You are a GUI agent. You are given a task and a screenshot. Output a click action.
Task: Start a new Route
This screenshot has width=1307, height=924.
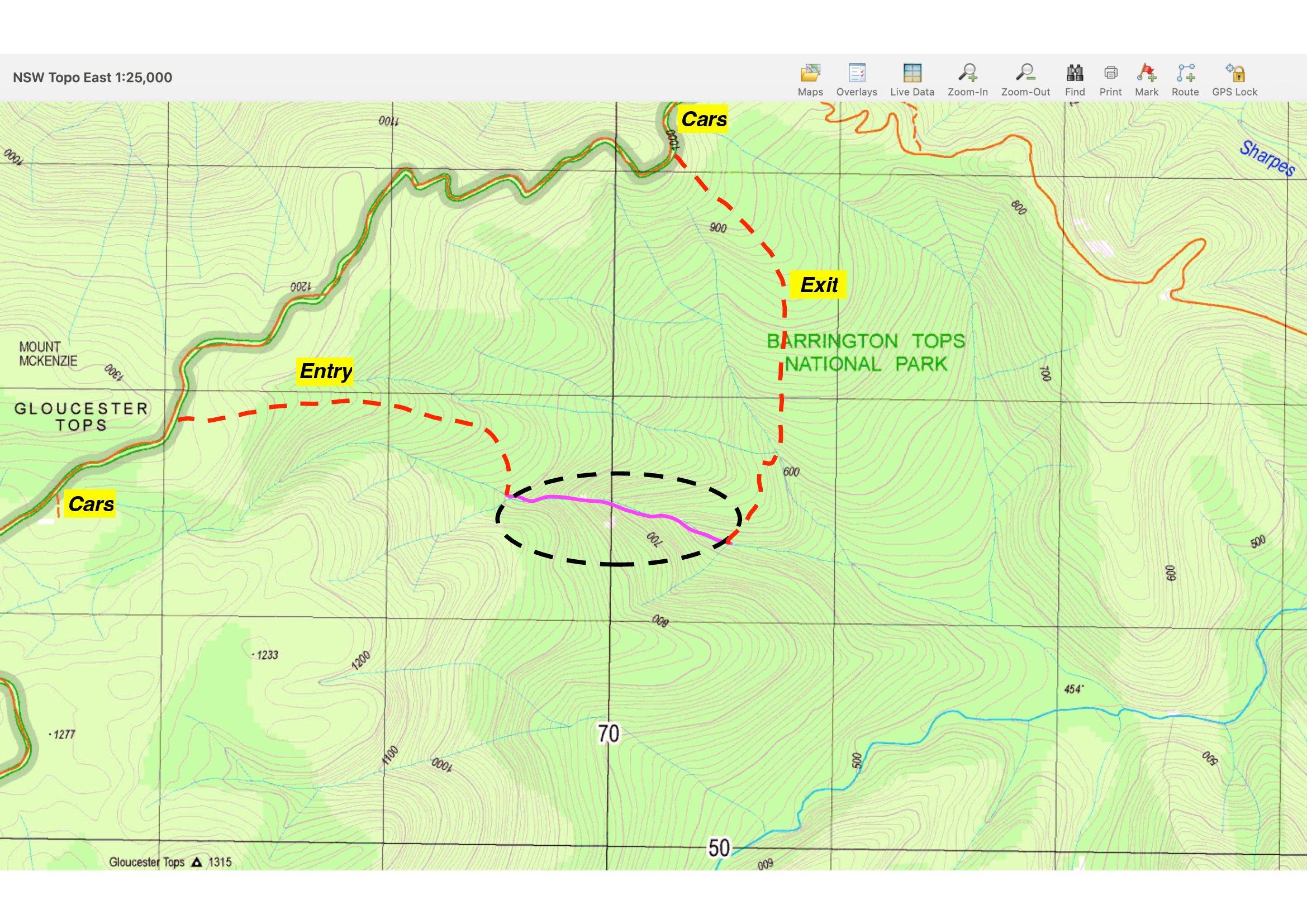tap(1185, 73)
